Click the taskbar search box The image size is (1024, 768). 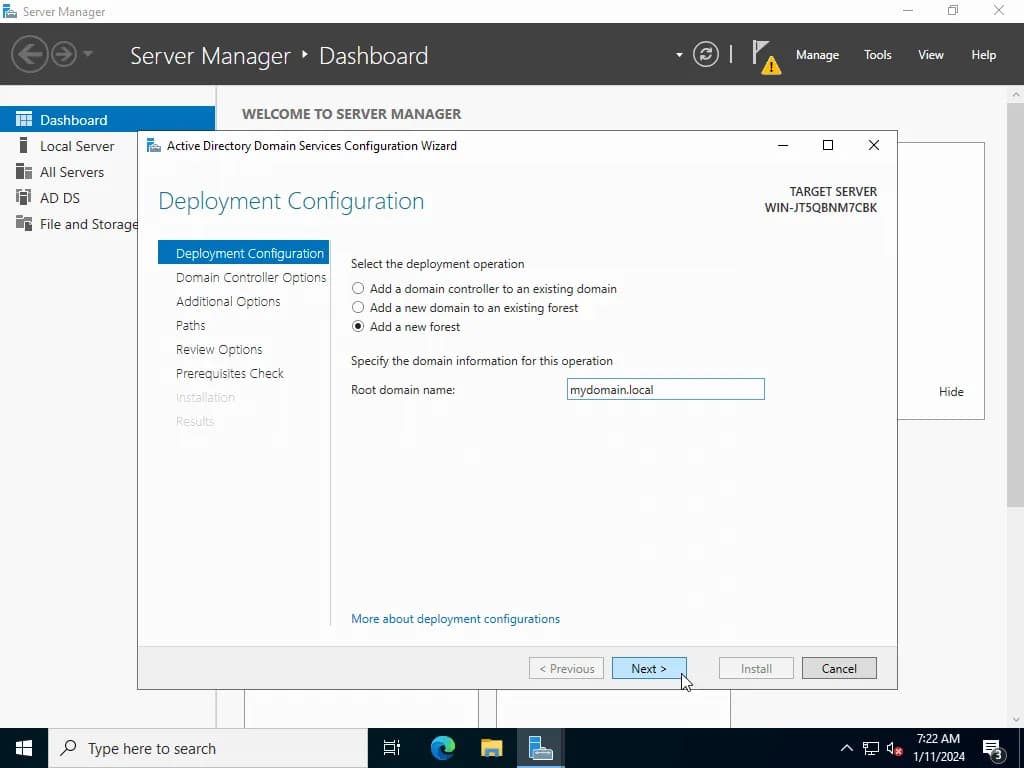pos(208,748)
